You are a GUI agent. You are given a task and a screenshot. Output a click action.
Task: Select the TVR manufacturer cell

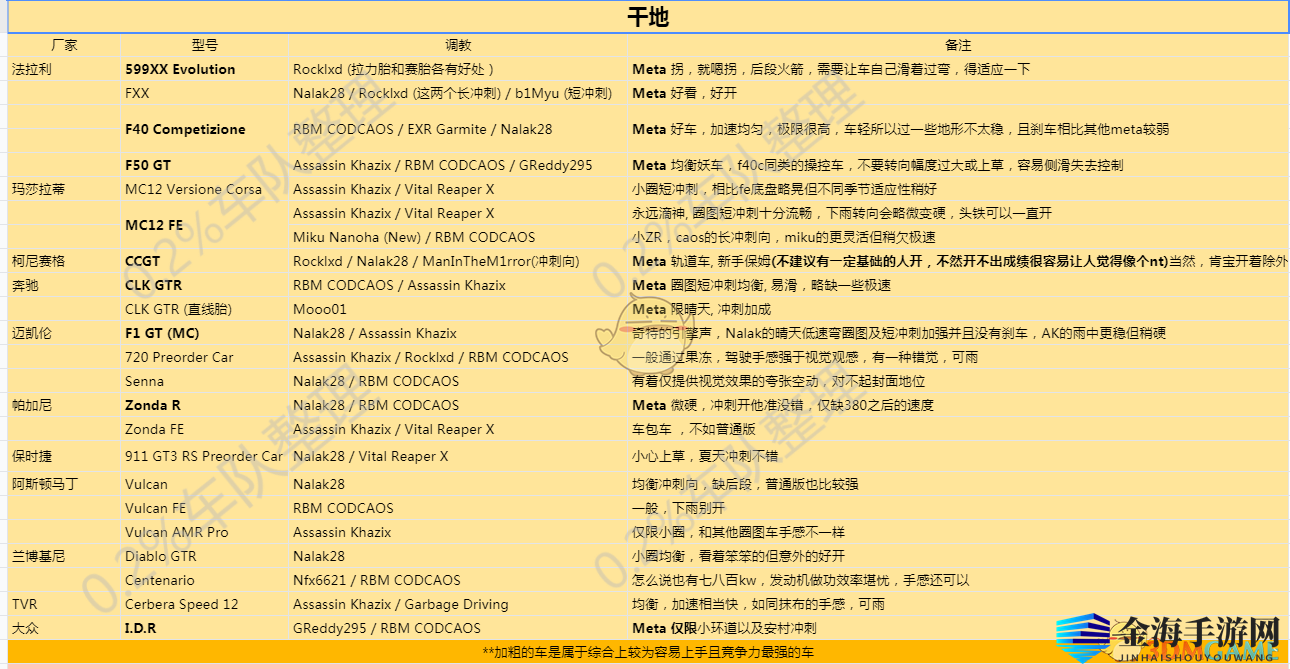click(x=64, y=604)
